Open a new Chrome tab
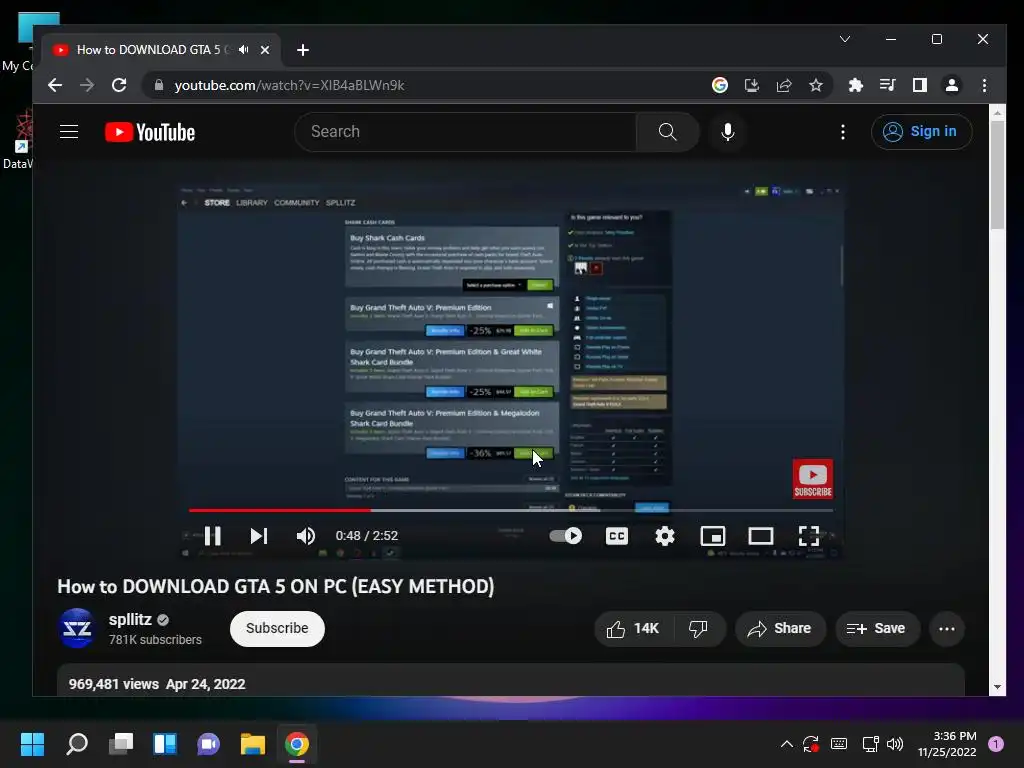Viewport: 1024px width, 768px height. (x=302, y=50)
